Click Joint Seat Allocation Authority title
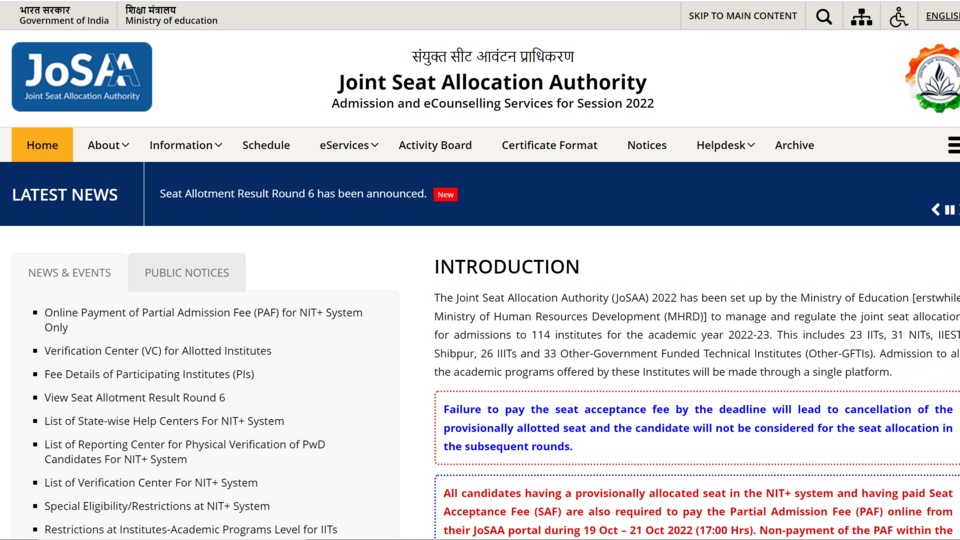The width and height of the screenshot is (960, 540). 492,82
